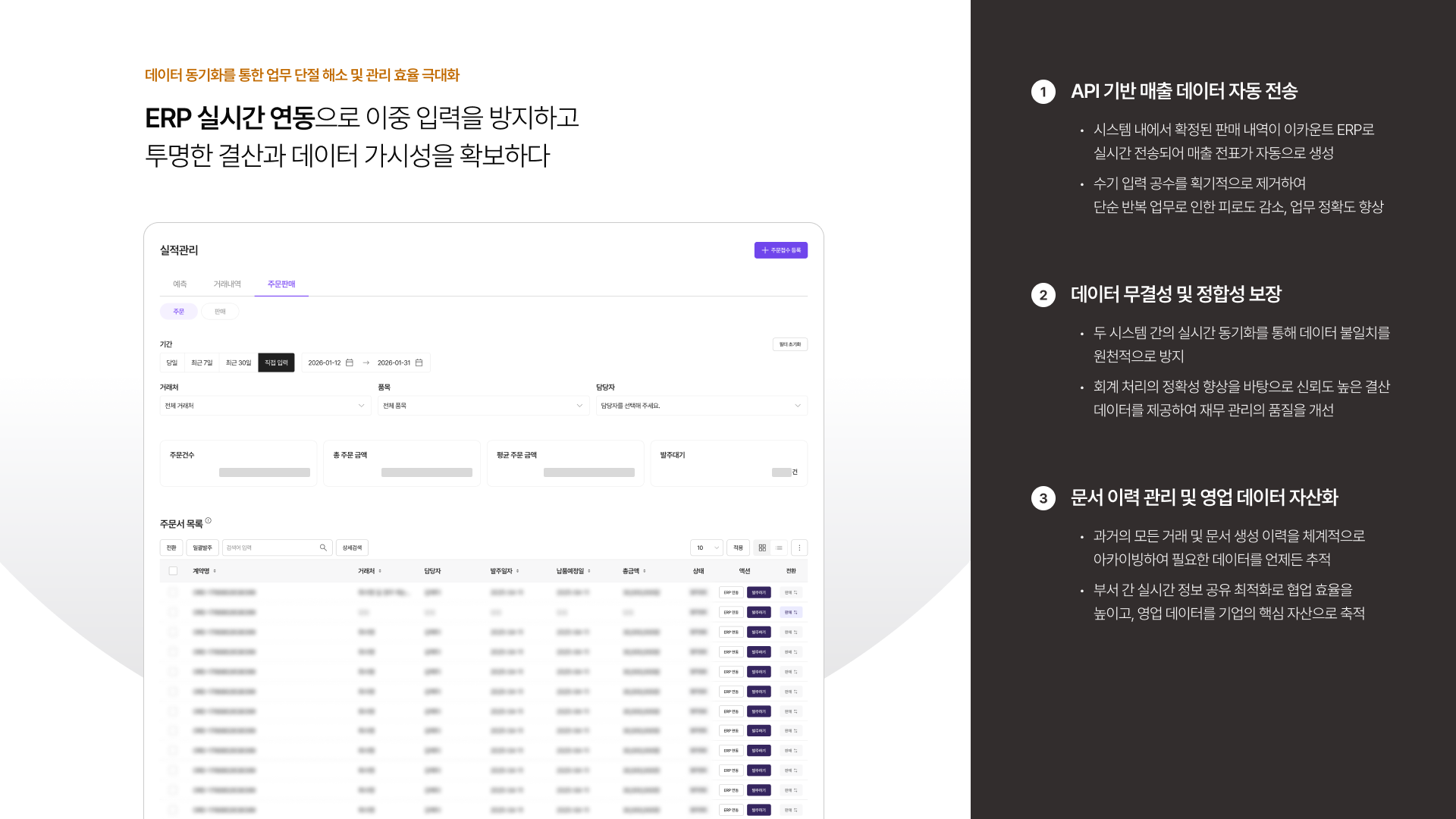The image size is (1456, 819).
Task: Select the 주문 pill toggle
Action: coord(178,312)
